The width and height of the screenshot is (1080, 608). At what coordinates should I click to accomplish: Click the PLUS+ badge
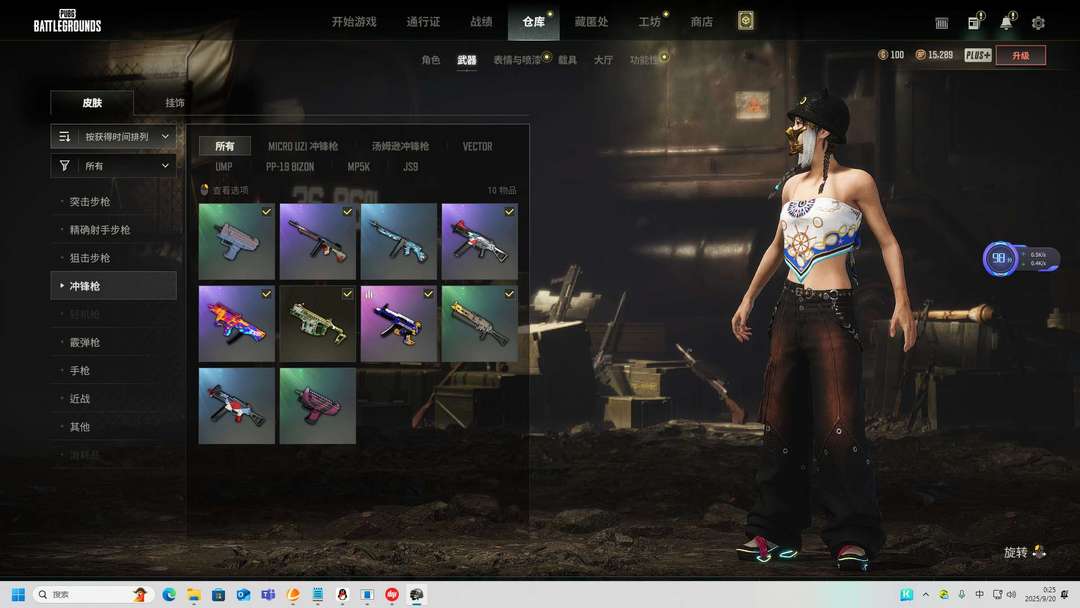point(977,55)
